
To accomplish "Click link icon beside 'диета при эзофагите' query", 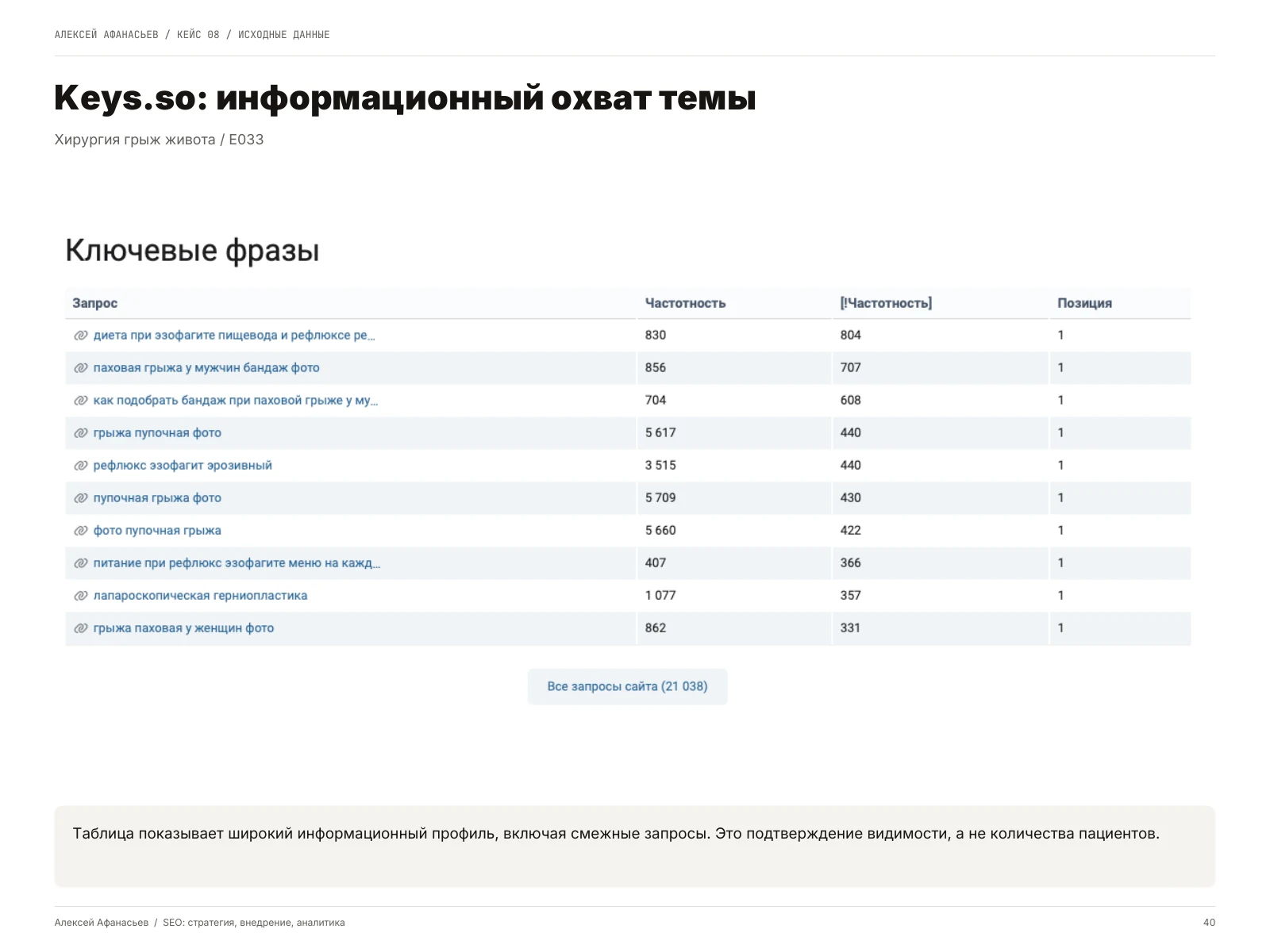I will [80, 336].
